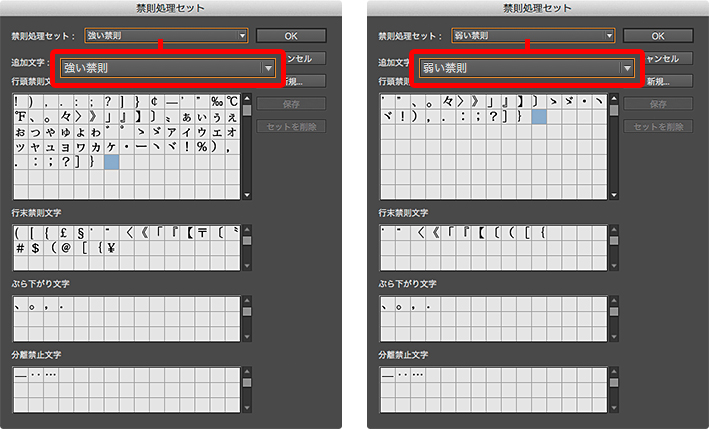Select the 《 character in 弱い禁則 行末禁則文字 grid
The height and width of the screenshot is (429, 709).
pos(436,233)
